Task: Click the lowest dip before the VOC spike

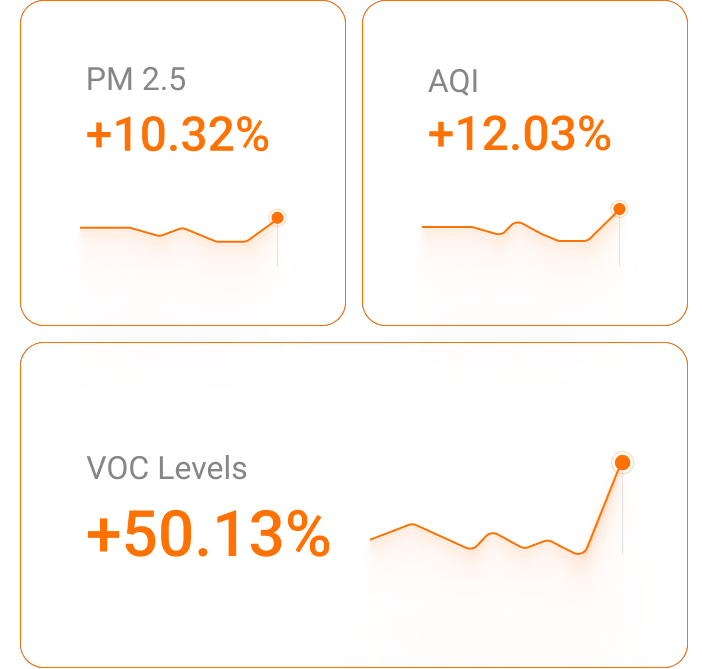Action: pos(579,553)
